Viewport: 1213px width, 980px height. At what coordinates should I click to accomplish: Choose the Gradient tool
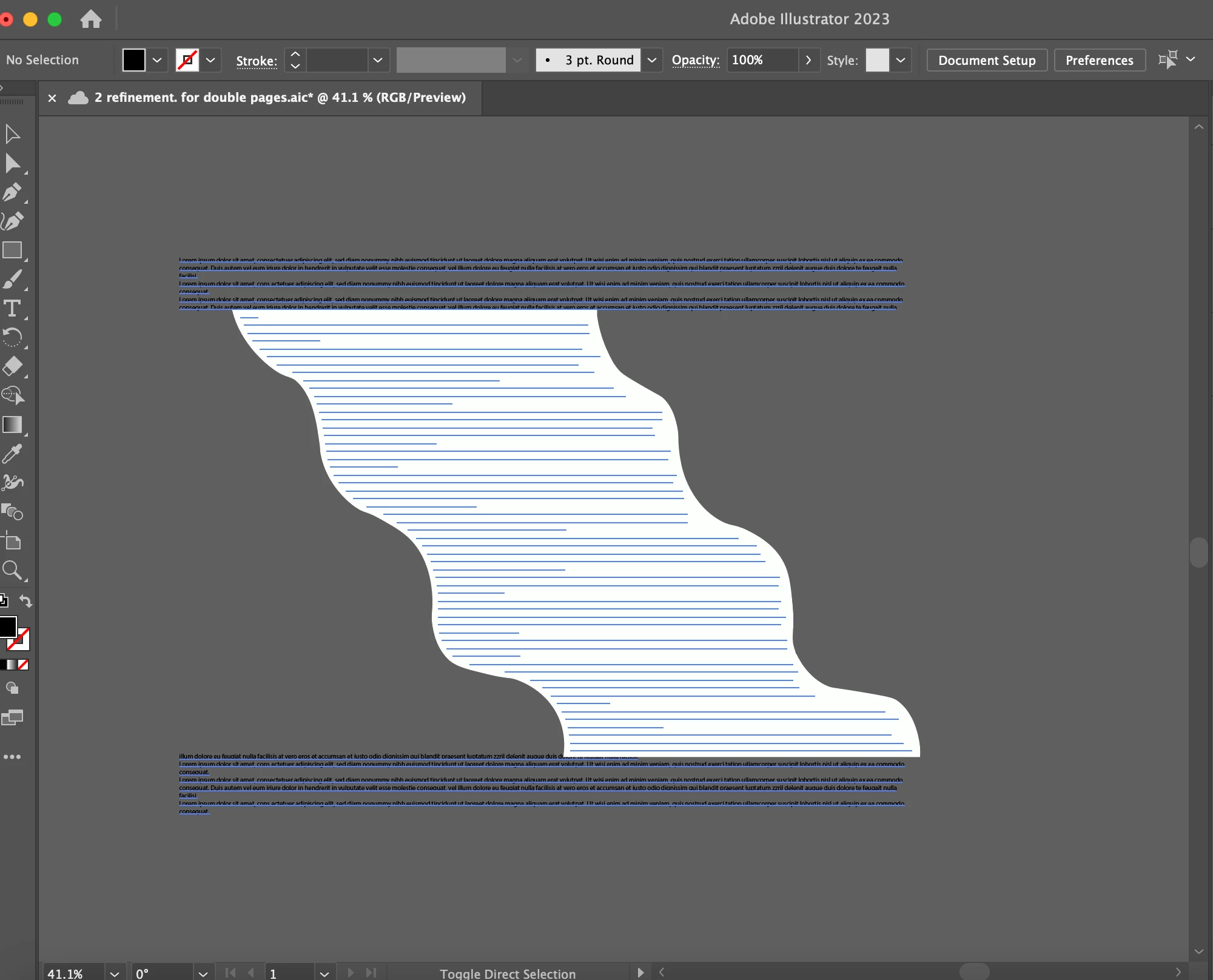point(12,425)
